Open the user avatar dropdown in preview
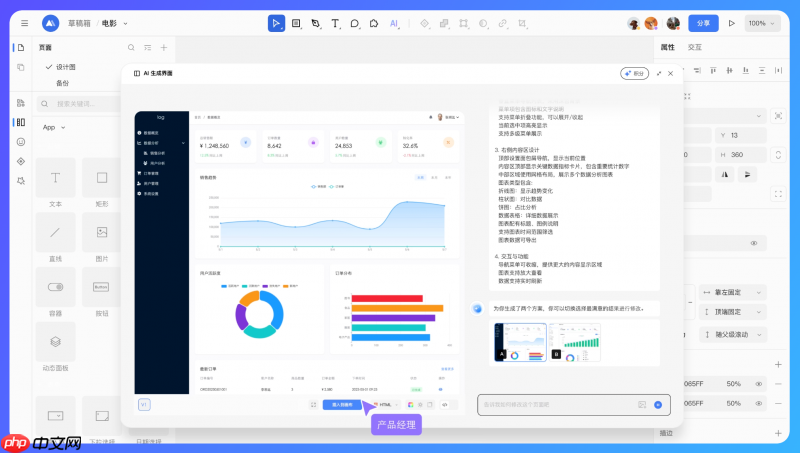Image resolution: width=800 pixels, height=453 pixels. pos(448,117)
